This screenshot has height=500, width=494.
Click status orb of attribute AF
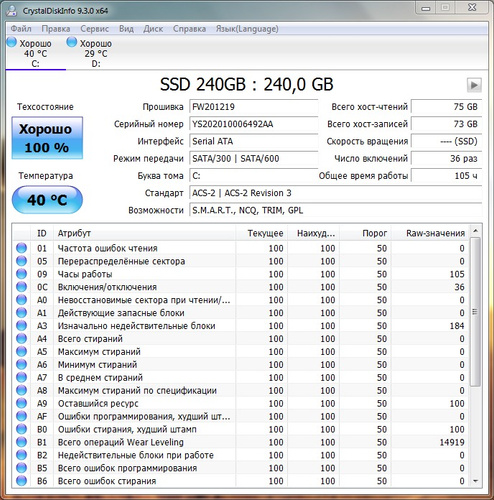[22, 416]
